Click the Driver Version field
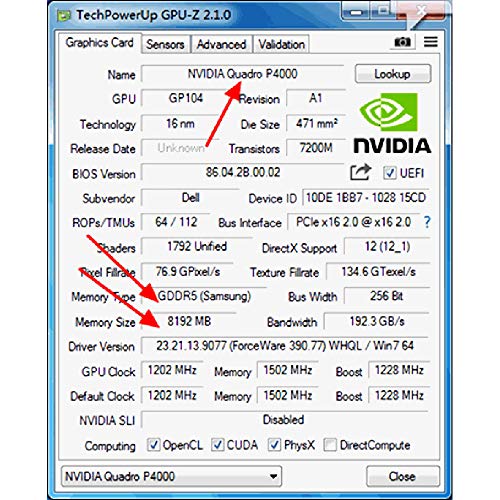 point(285,346)
